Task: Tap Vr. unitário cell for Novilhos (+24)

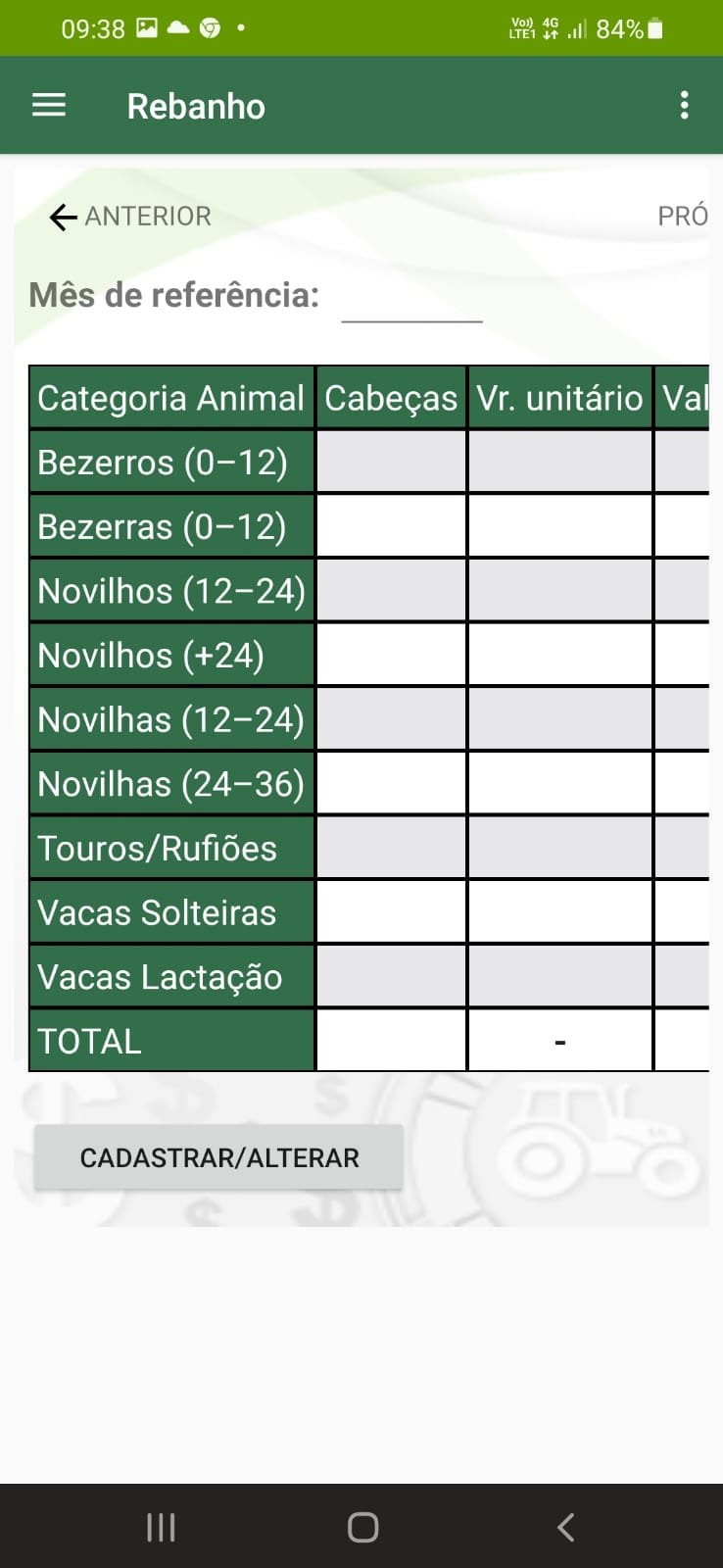Action: click(559, 656)
